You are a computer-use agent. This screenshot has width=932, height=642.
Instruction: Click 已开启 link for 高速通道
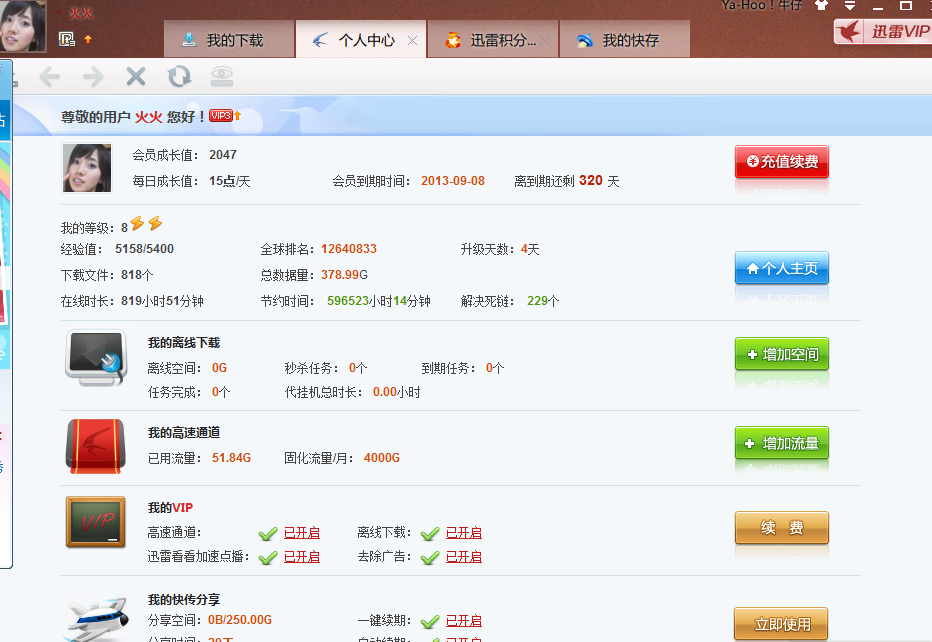pos(302,533)
